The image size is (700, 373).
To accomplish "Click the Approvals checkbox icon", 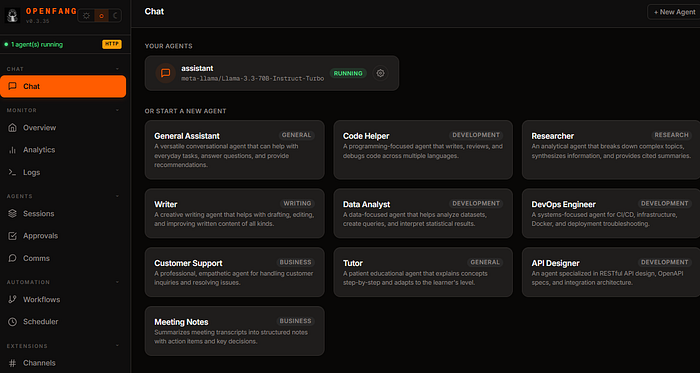I will (x=12, y=236).
